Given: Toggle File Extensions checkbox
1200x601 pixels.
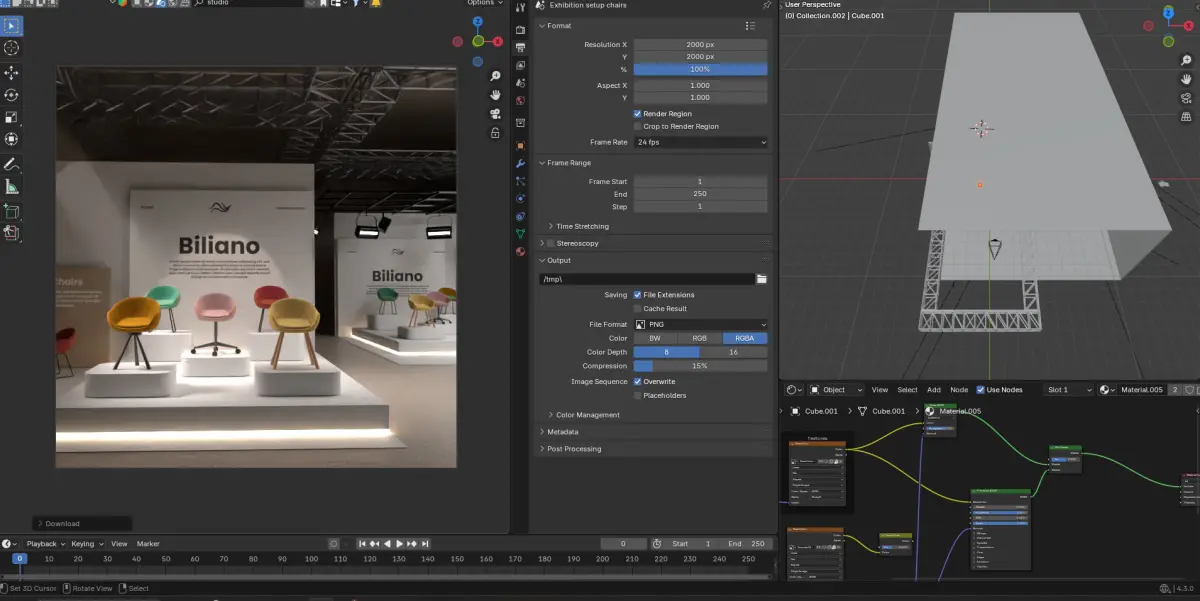Looking at the screenshot, I should pyautogui.click(x=638, y=295).
